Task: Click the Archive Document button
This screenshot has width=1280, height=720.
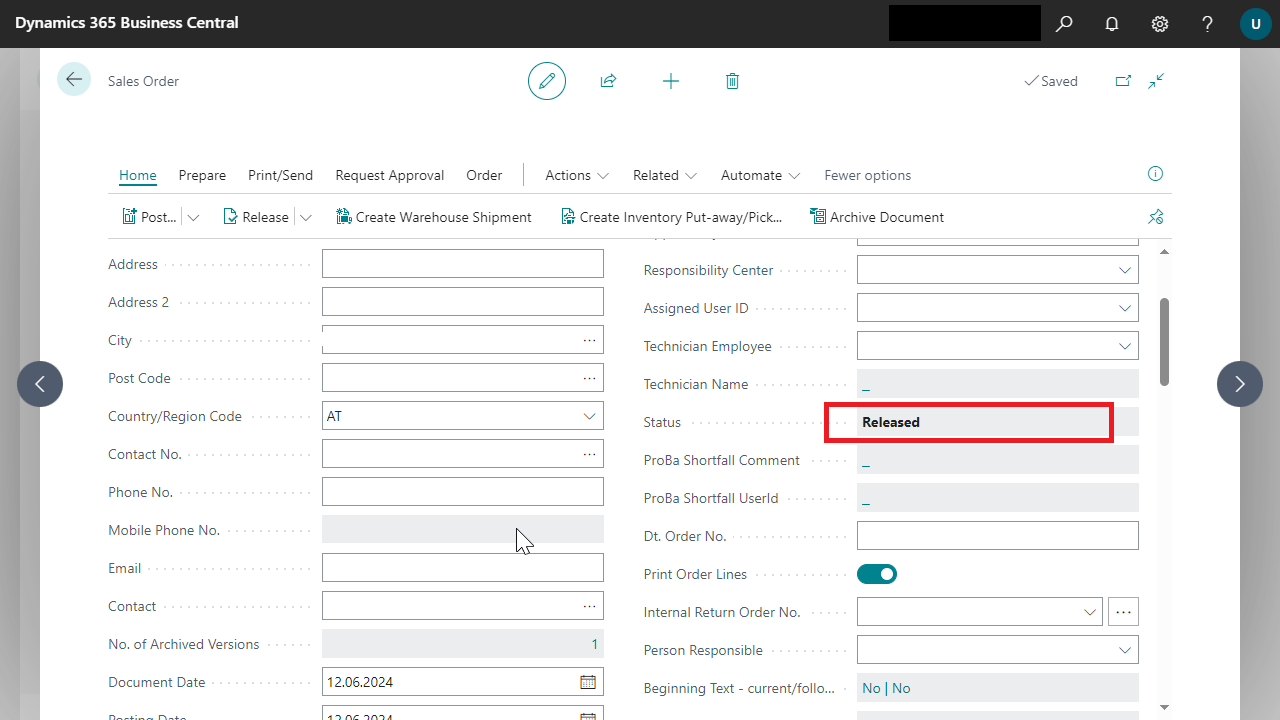Action: click(877, 217)
